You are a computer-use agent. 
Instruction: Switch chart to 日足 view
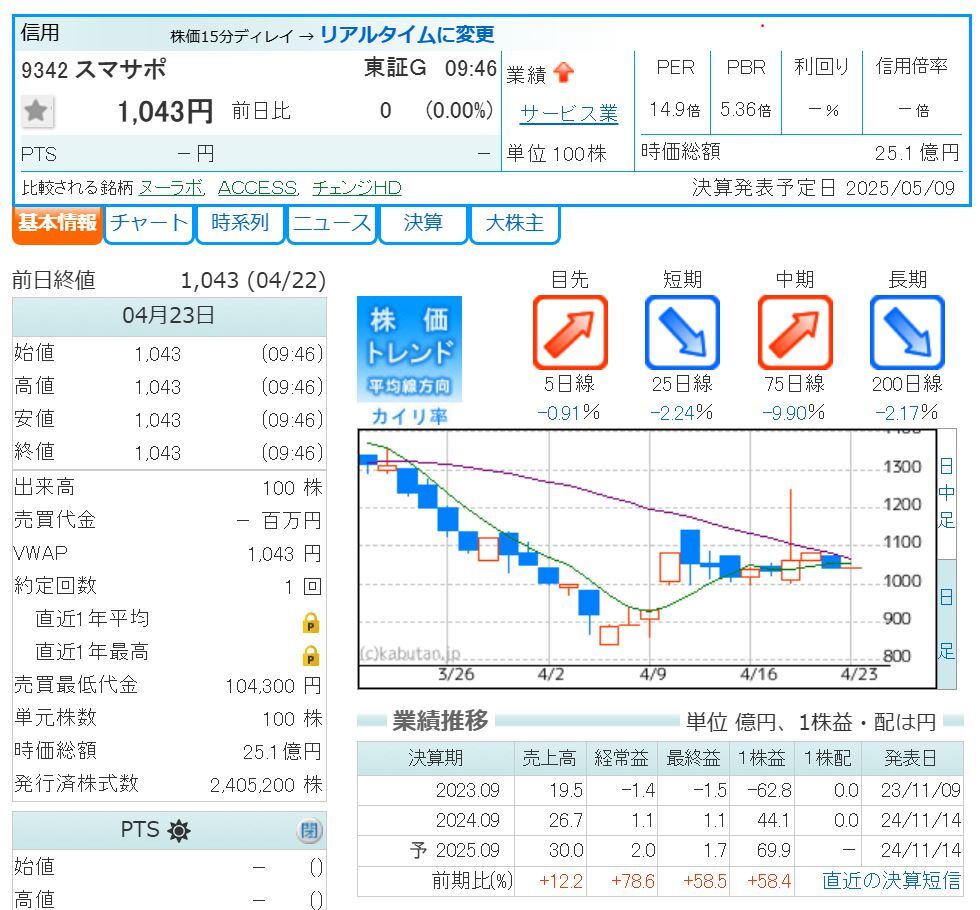[x=946, y=624]
